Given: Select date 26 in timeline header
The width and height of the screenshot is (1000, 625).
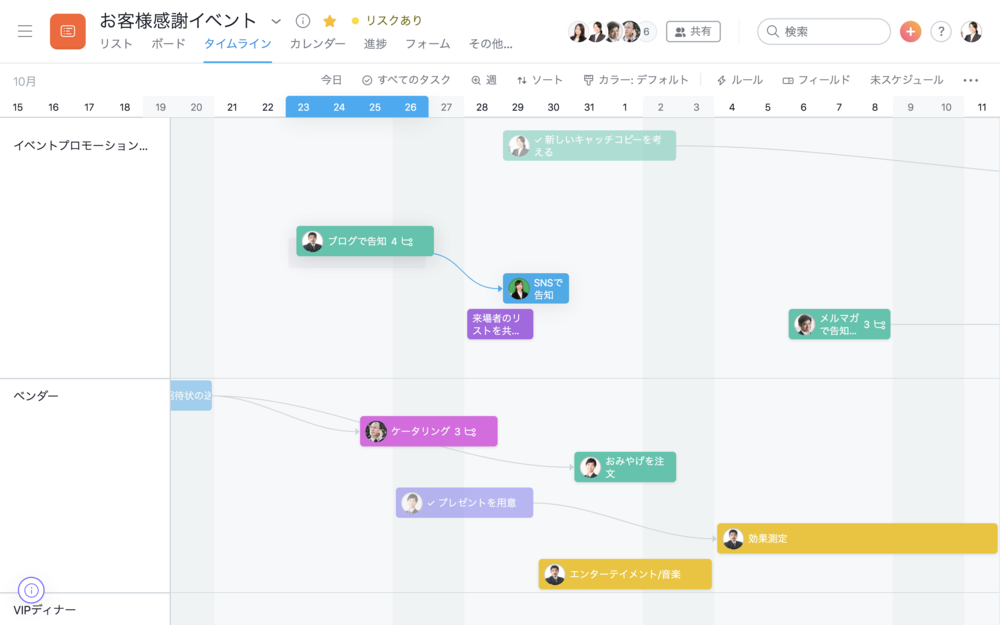Looking at the screenshot, I should tap(411, 107).
